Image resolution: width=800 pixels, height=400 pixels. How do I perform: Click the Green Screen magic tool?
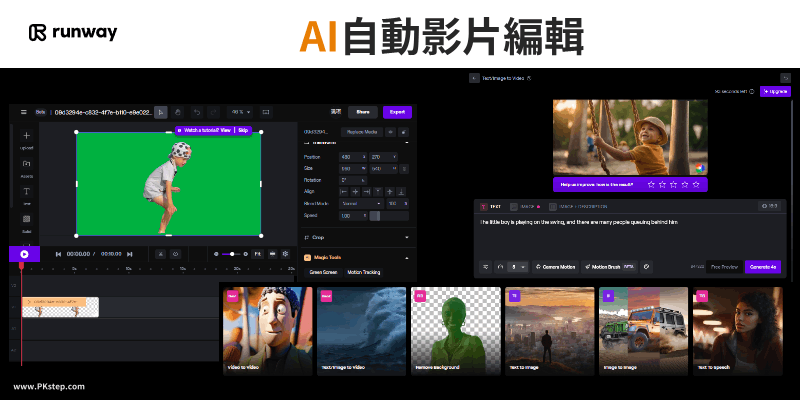pyautogui.click(x=323, y=272)
